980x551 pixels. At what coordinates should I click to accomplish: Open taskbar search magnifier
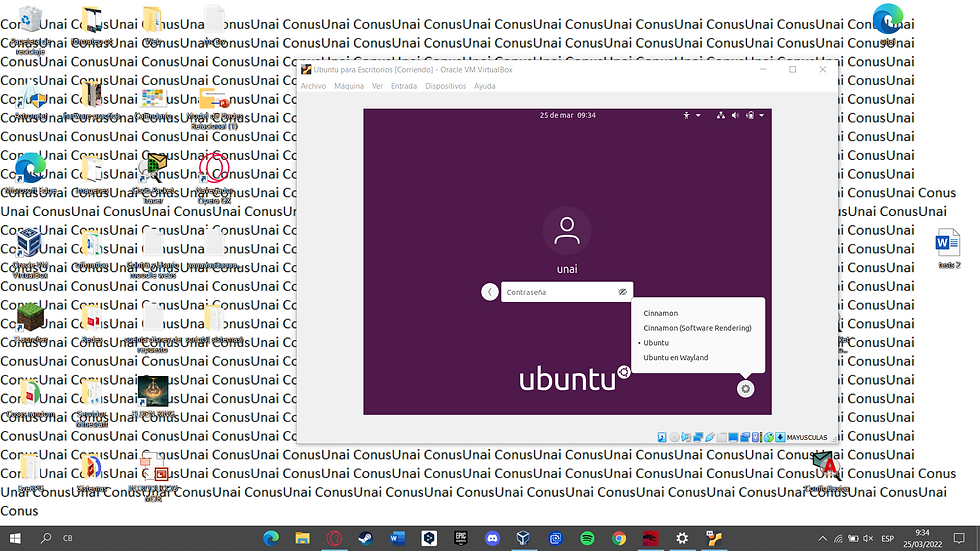pos(46,538)
